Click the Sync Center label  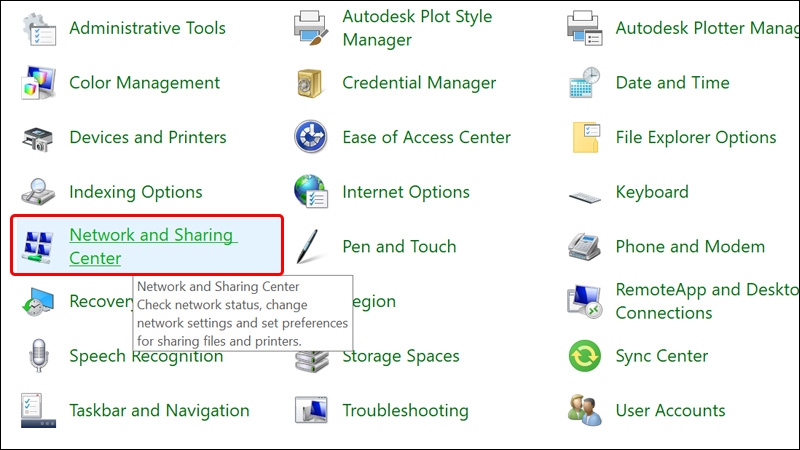662,356
